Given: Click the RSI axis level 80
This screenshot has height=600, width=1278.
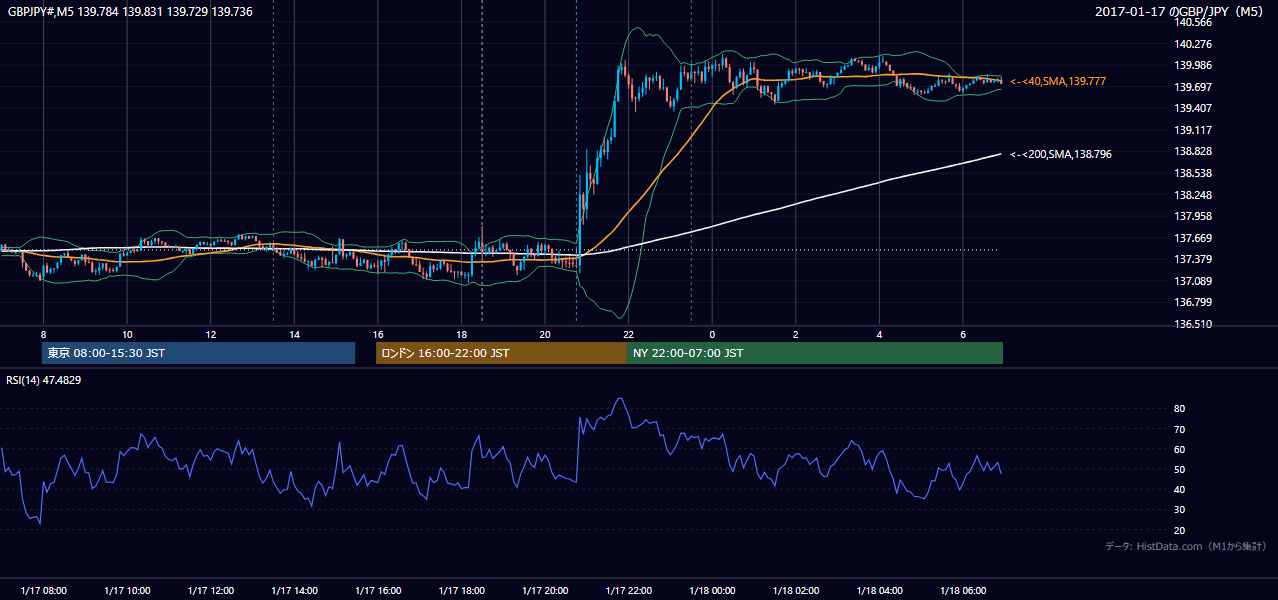Looking at the screenshot, I should click(x=1180, y=409).
